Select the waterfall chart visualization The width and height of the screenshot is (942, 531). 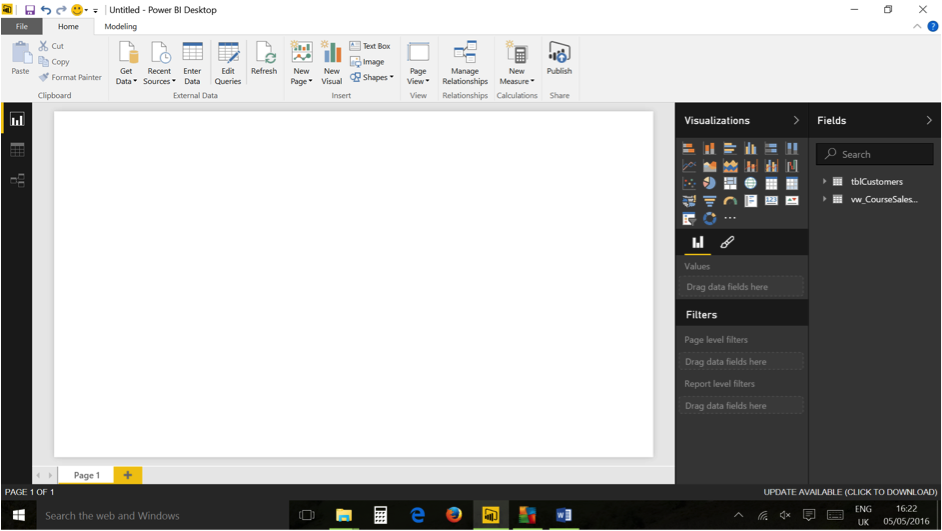pyautogui.click(x=792, y=166)
